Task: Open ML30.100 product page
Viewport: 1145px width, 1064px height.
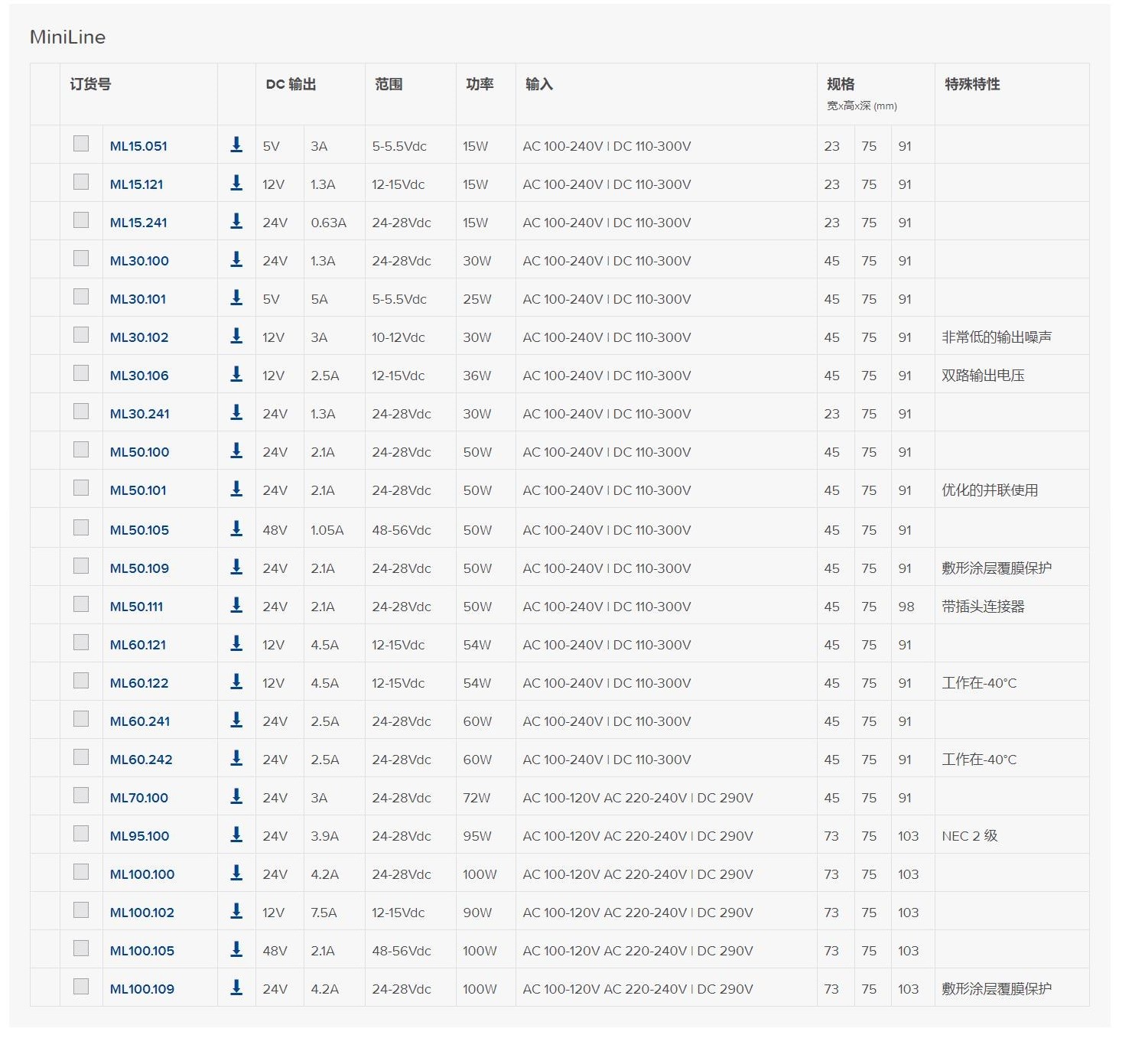Action: click(x=139, y=261)
